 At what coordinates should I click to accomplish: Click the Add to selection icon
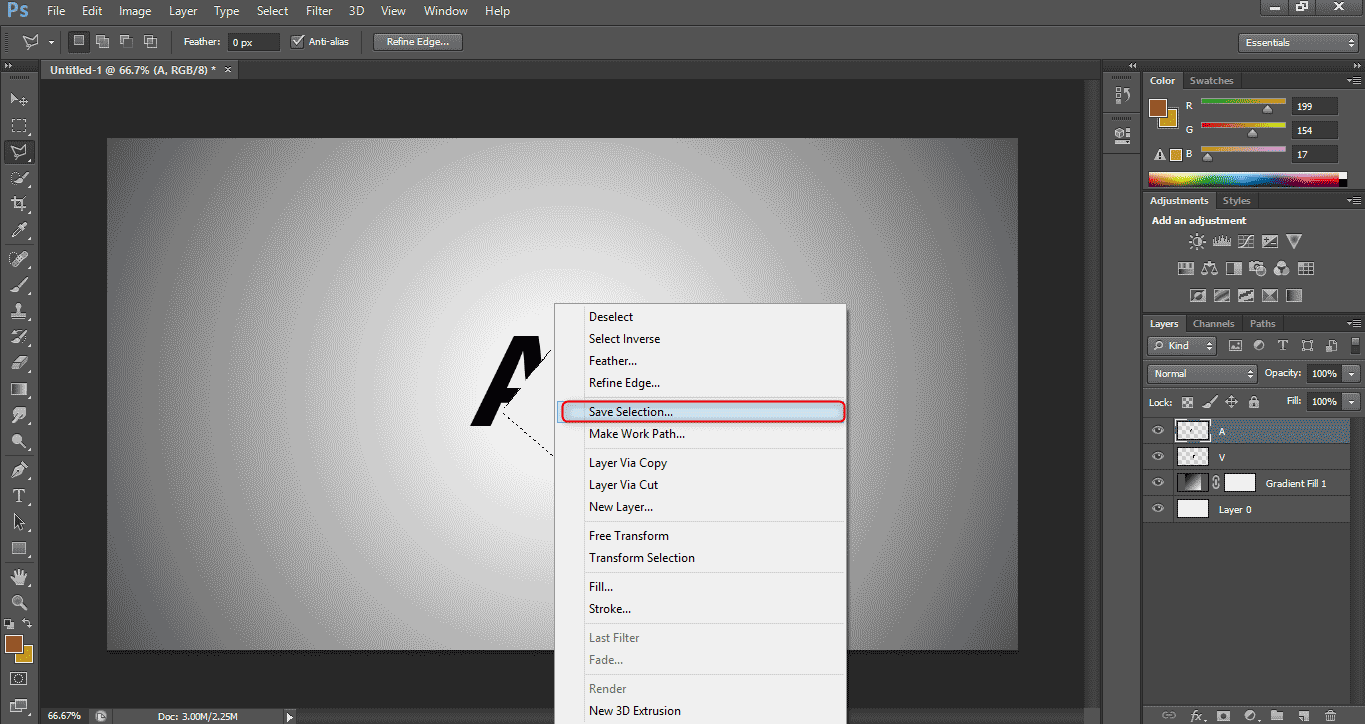coord(103,42)
